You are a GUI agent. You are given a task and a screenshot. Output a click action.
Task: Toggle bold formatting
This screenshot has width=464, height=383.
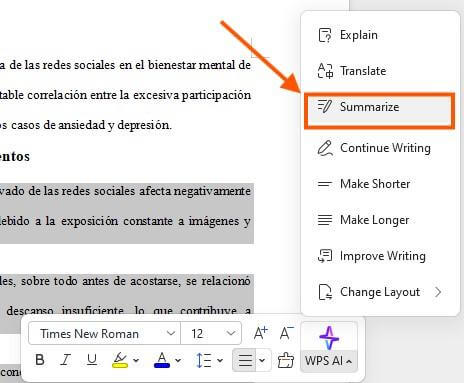tap(40, 360)
